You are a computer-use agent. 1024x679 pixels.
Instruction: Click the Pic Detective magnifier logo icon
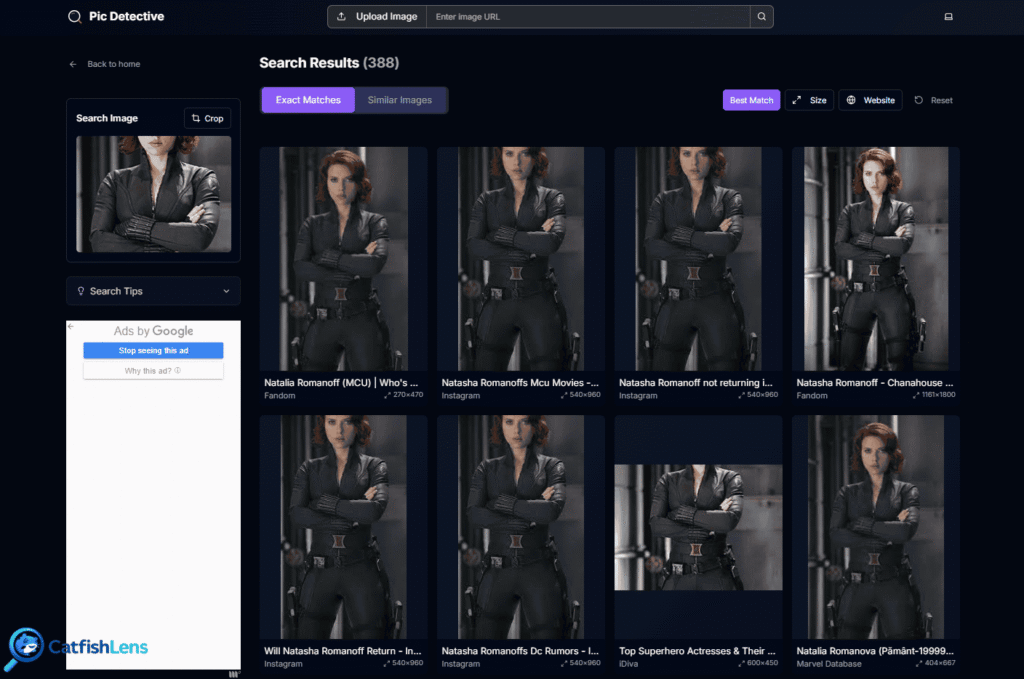coord(75,16)
